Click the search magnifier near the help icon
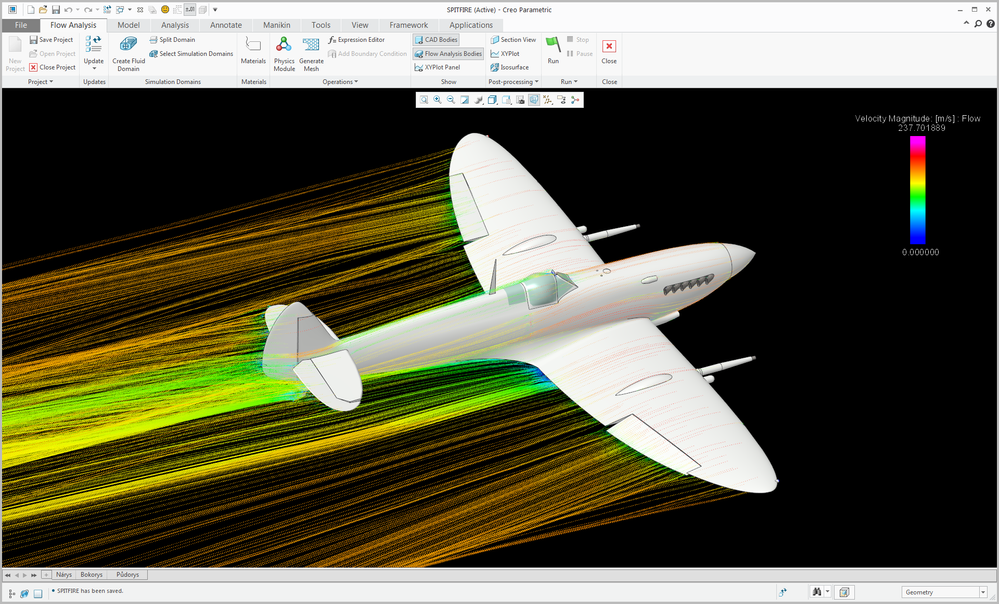Screen dimensions: 999x604 pos(978,24)
